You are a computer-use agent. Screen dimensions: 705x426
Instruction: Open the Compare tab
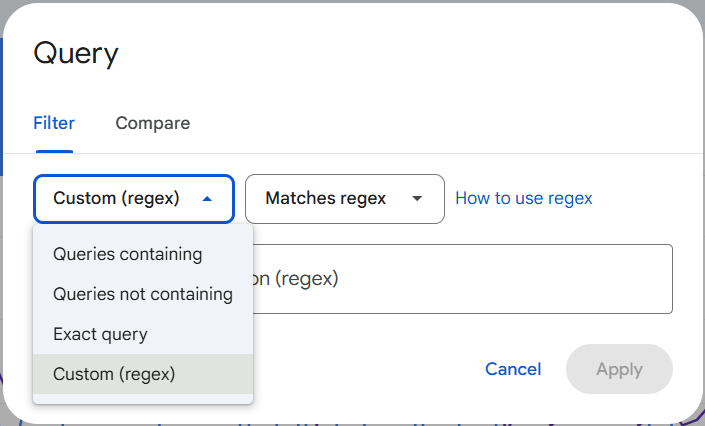click(x=152, y=124)
